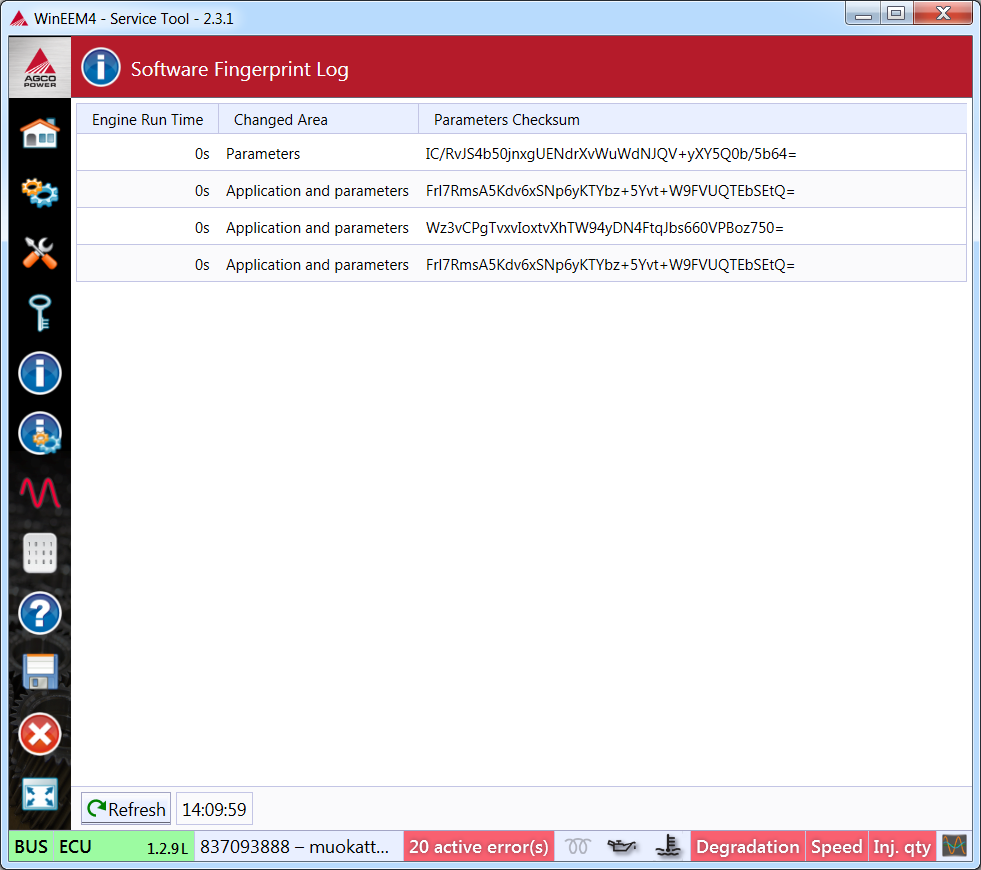The width and height of the screenshot is (981, 870).
Task: Click the oil can status icon
Action: tap(622, 847)
